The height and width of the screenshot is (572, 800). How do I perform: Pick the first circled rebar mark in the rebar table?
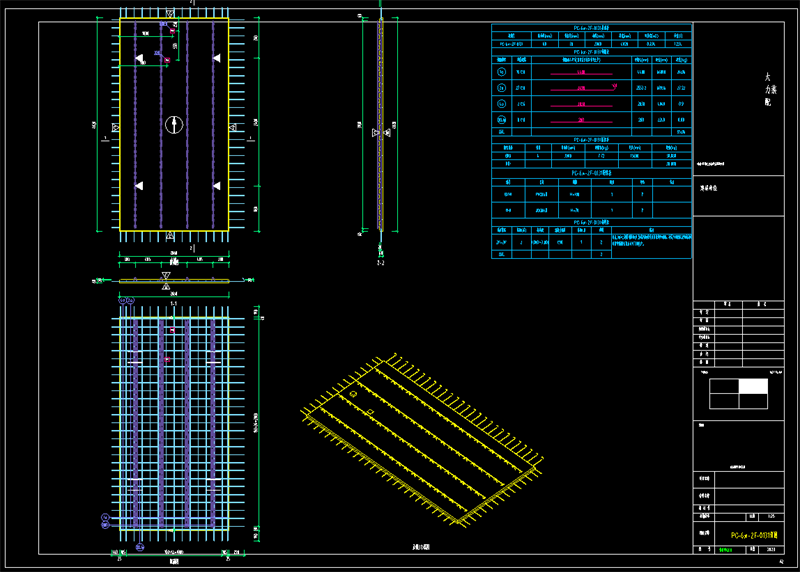(x=502, y=72)
